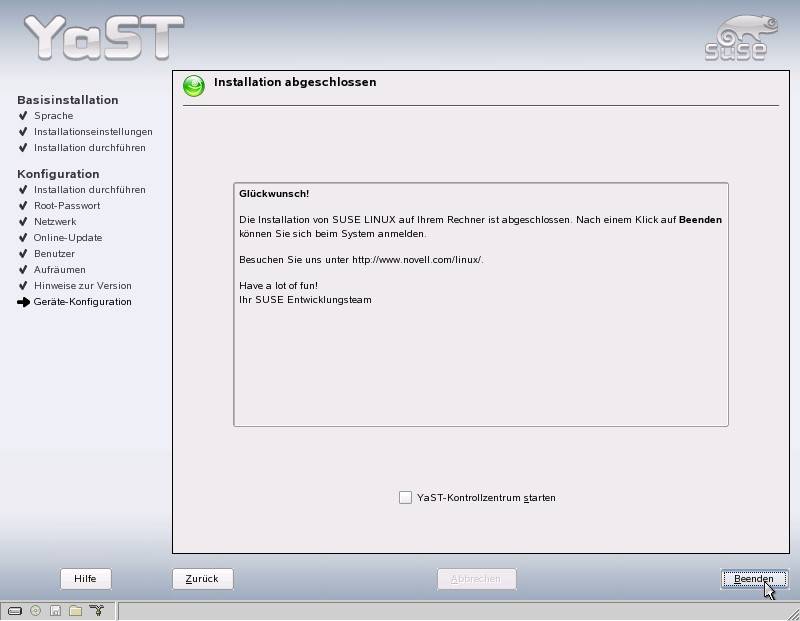800x621 pixels.
Task: Click the Installation abgeschlossen title
Action: click(295, 82)
